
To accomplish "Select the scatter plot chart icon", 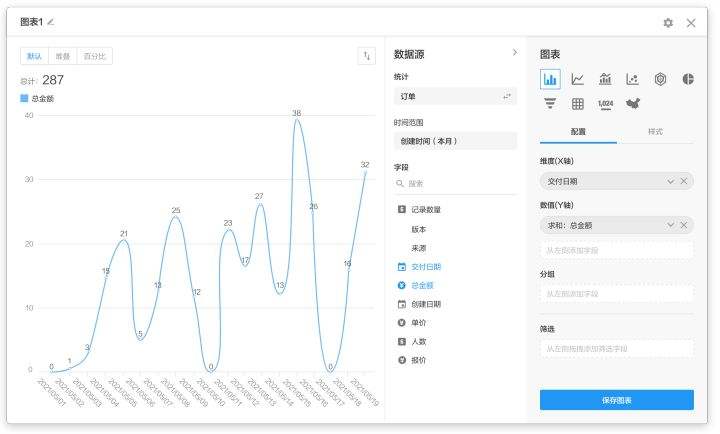I will 633,79.
